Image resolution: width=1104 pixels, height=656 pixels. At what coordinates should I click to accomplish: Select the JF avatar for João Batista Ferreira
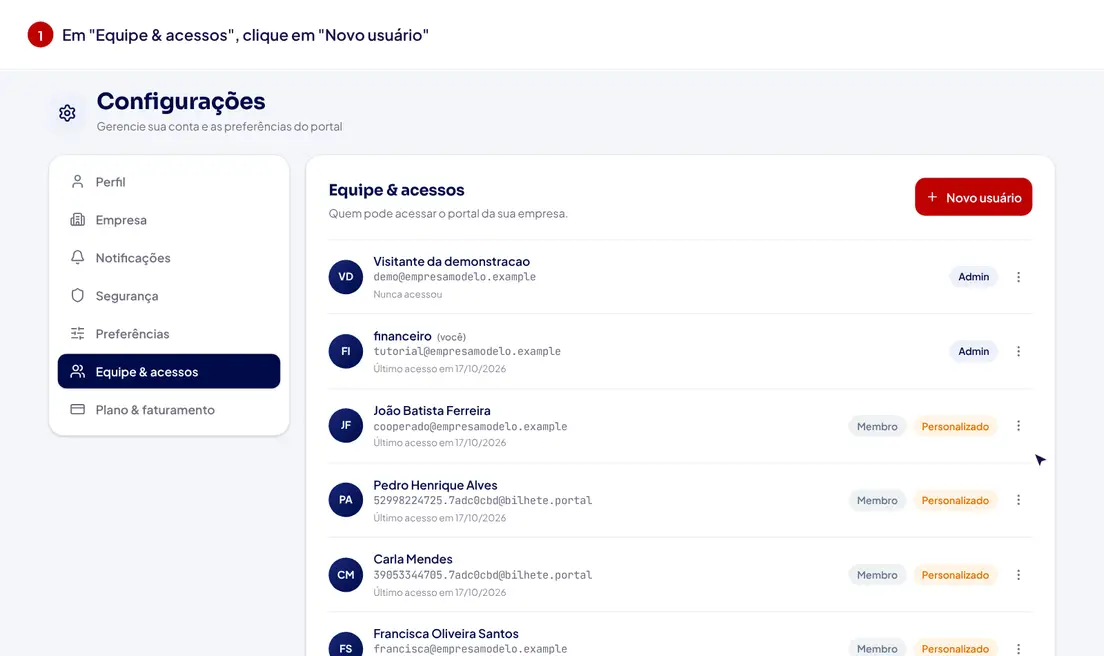[346, 425]
